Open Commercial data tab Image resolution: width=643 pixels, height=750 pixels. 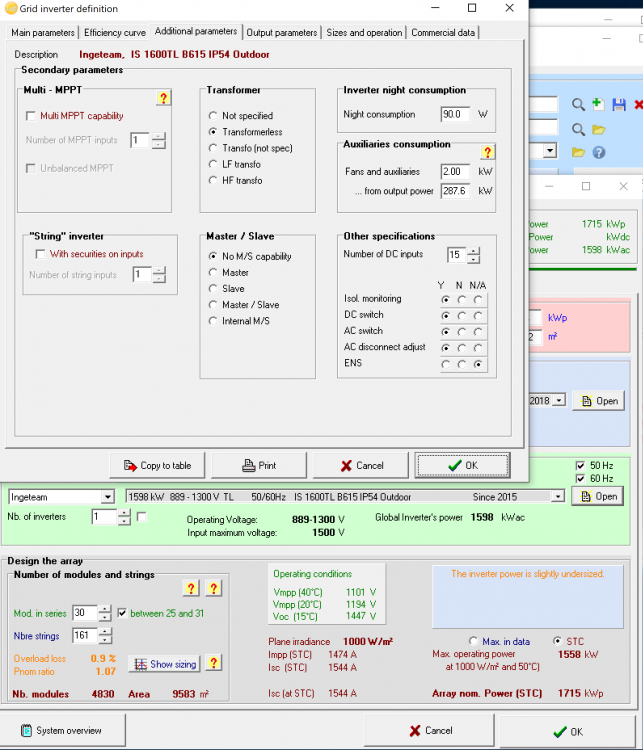coord(443,33)
